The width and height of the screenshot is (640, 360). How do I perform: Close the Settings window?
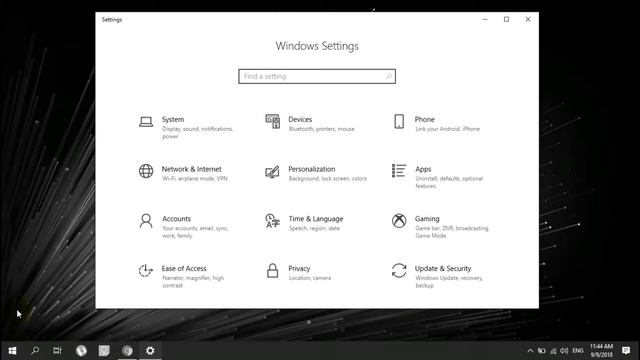(528, 19)
